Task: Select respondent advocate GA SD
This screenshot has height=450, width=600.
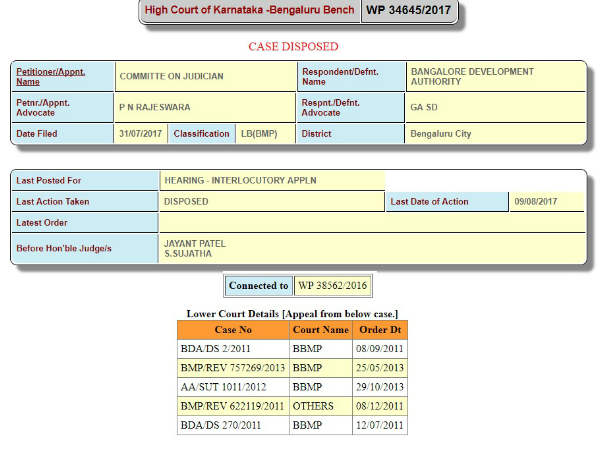Action: tap(424, 107)
